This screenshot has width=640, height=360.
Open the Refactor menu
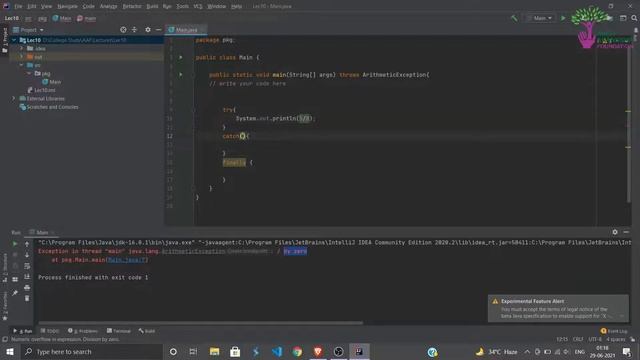[132, 6]
